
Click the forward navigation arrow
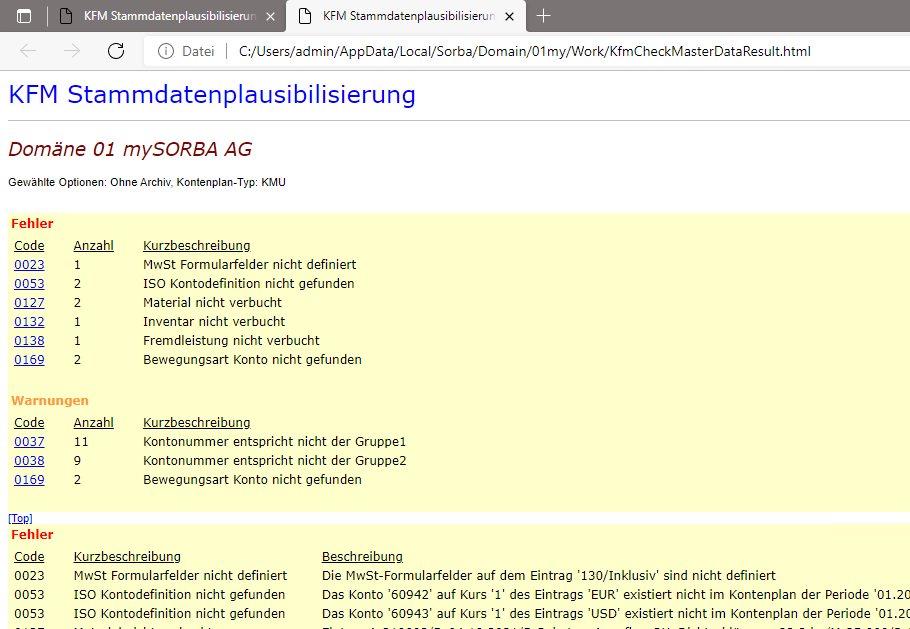click(x=72, y=51)
